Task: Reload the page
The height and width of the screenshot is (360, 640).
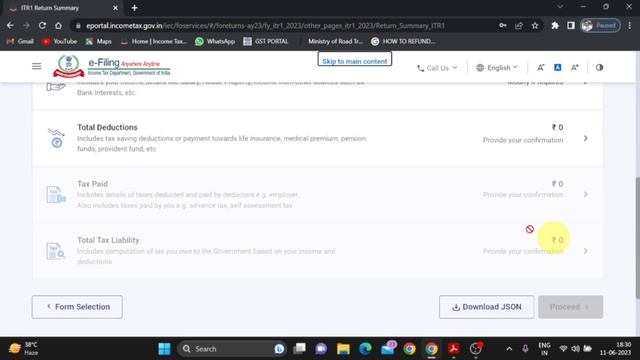Action: coord(42,25)
